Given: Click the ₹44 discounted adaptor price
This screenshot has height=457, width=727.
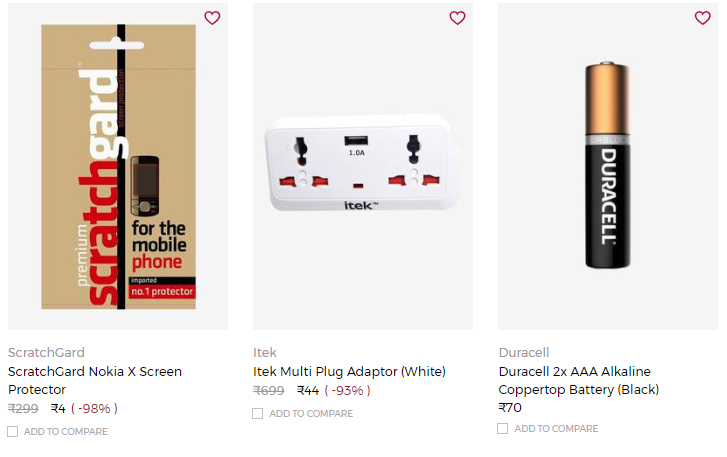Looking at the screenshot, I should click(x=308, y=391).
